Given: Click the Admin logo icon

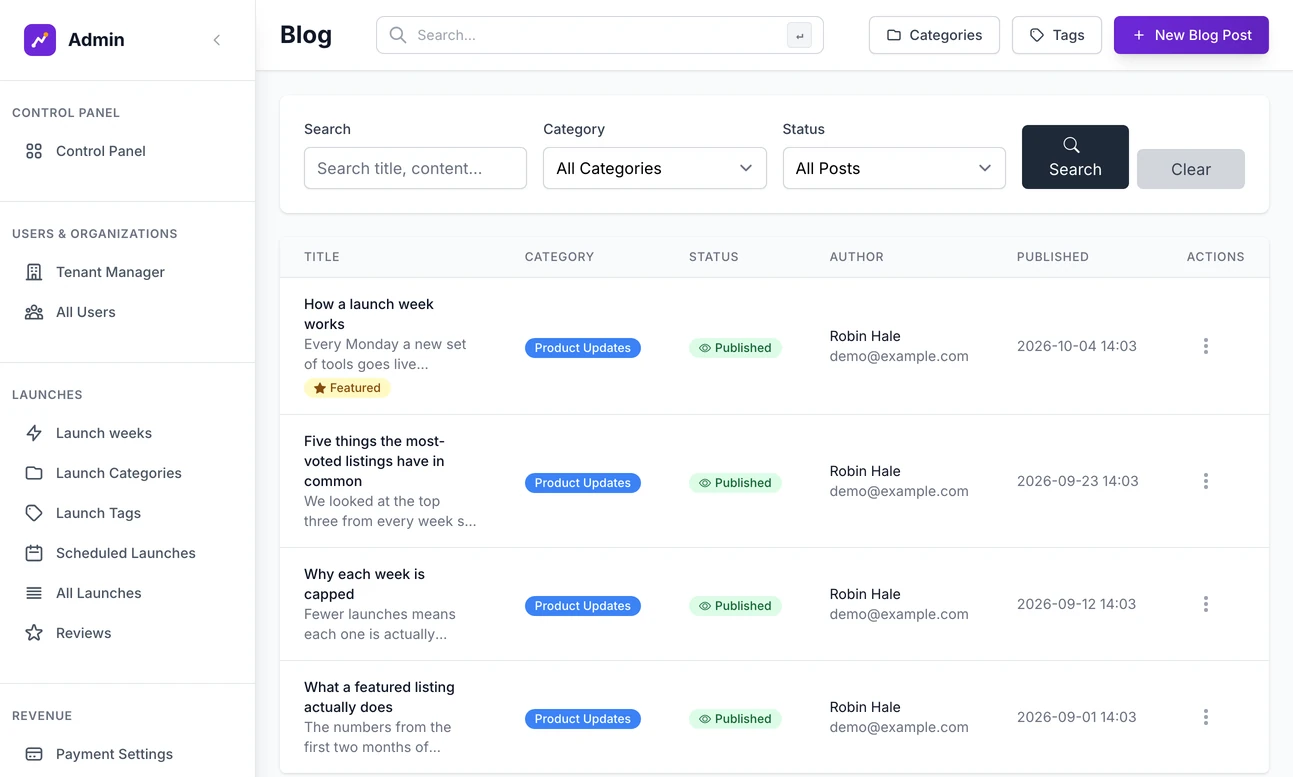Looking at the screenshot, I should [40, 40].
